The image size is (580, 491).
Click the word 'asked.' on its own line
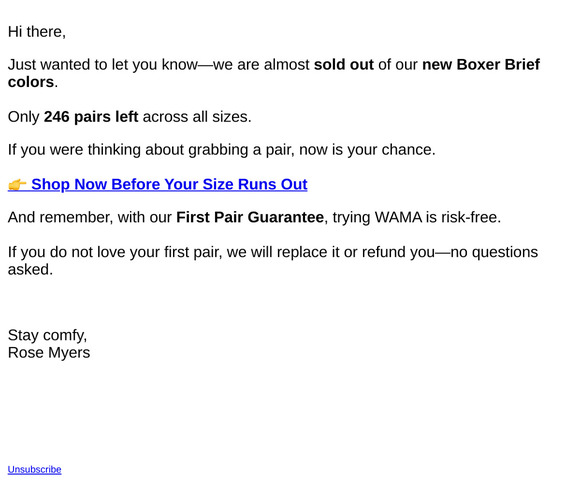click(30, 269)
